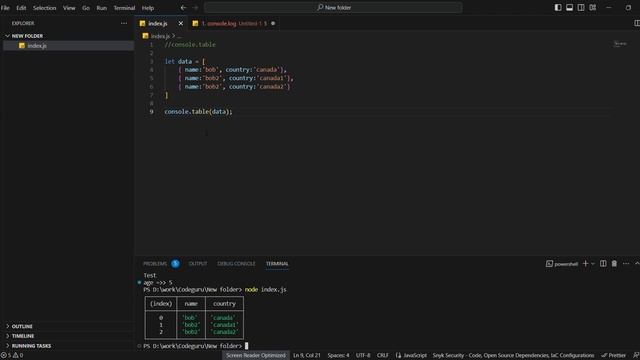Go forward using the navigation arrow
The image size is (640, 360).
(195, 7)
